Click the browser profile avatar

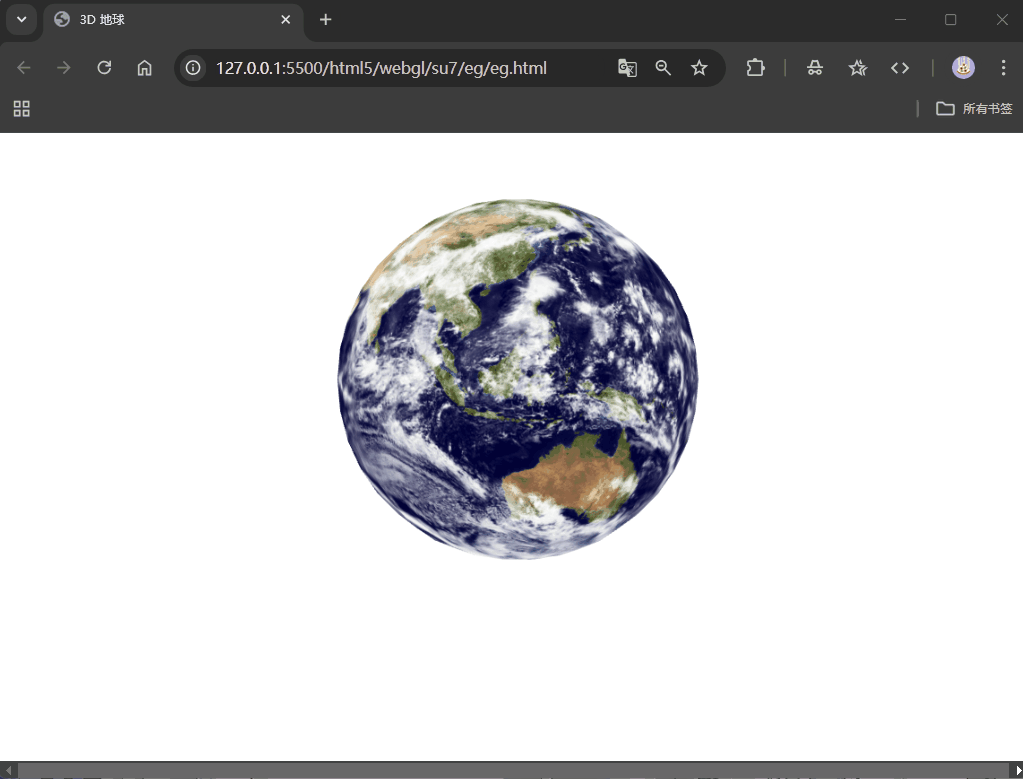click(x=962, y=68)
